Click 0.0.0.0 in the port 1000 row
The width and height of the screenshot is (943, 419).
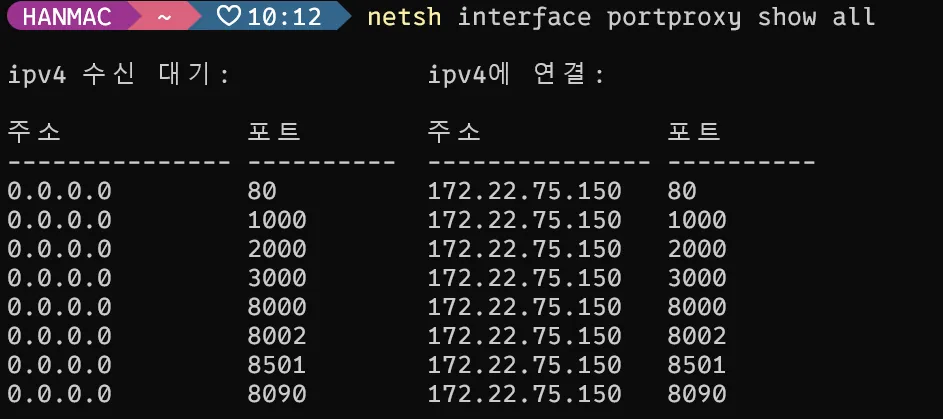coord(60,220)
